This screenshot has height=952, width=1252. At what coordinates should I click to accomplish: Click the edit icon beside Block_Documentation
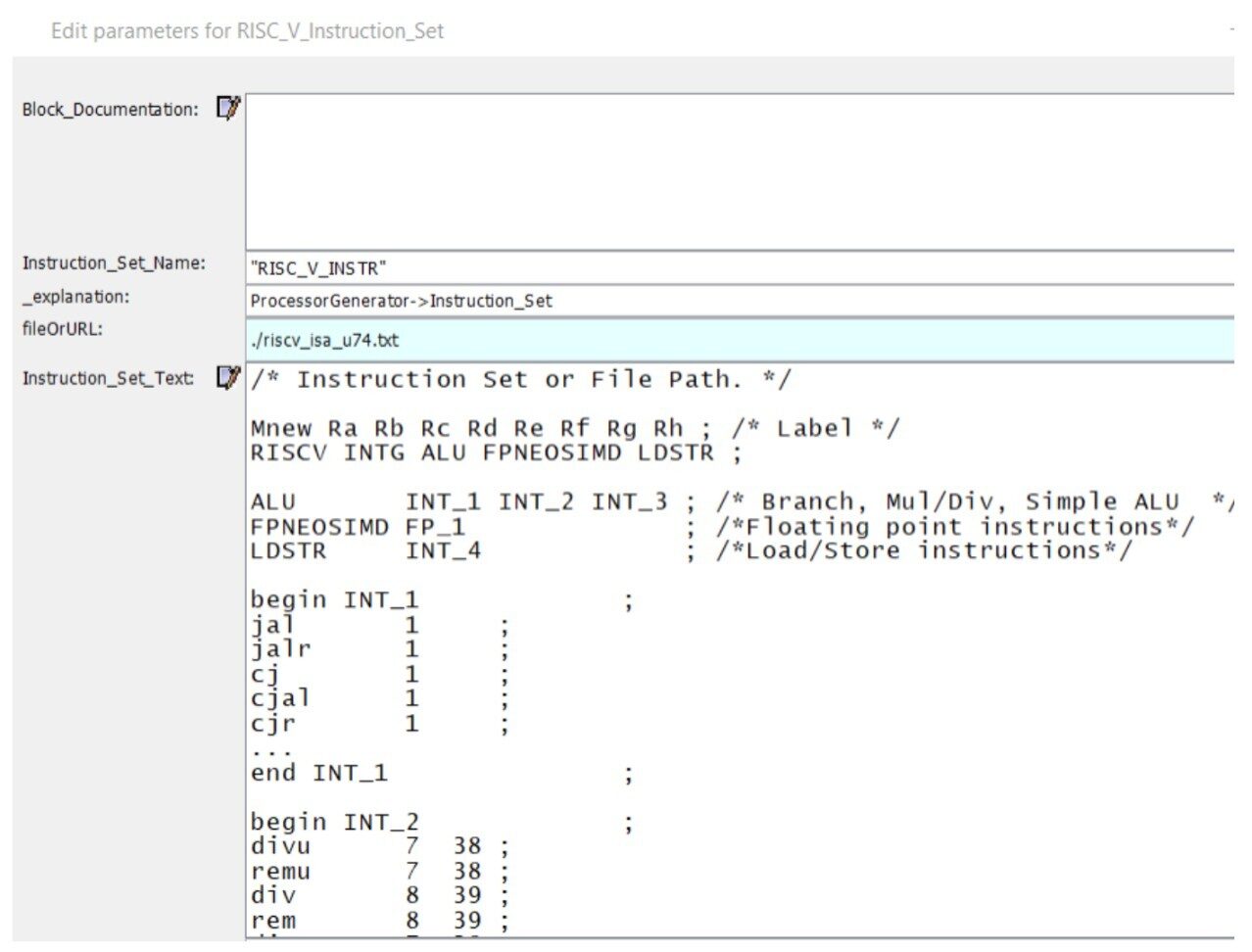point(228,108)
